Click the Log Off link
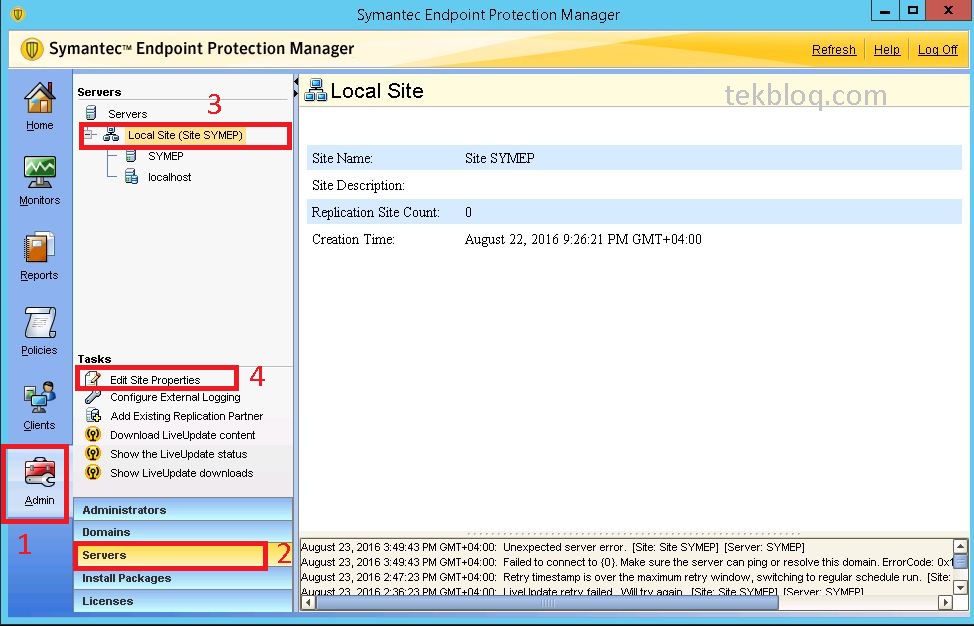974x626 pixels. [937, 50]
